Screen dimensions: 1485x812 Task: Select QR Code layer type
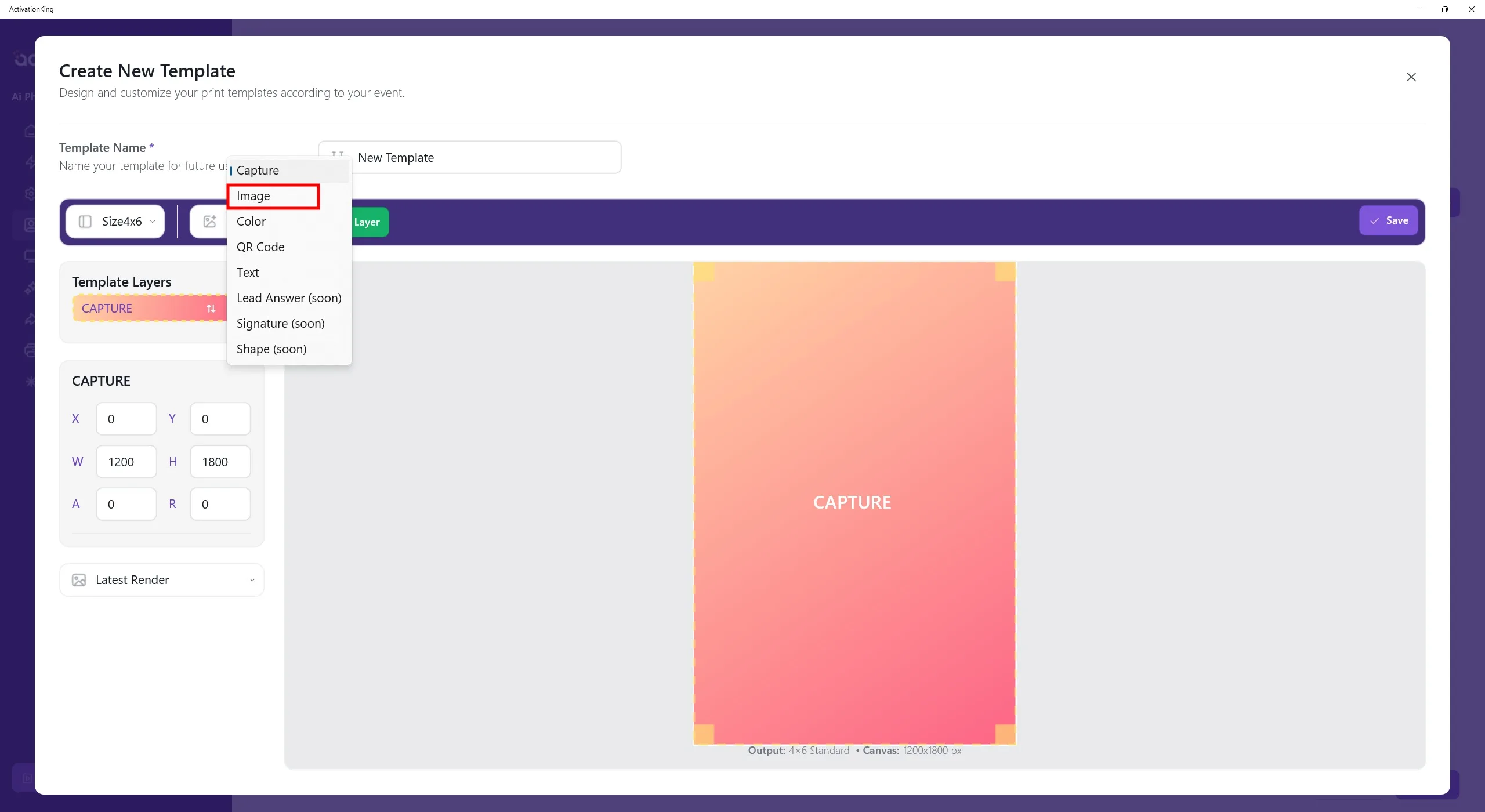coord(289,247)
